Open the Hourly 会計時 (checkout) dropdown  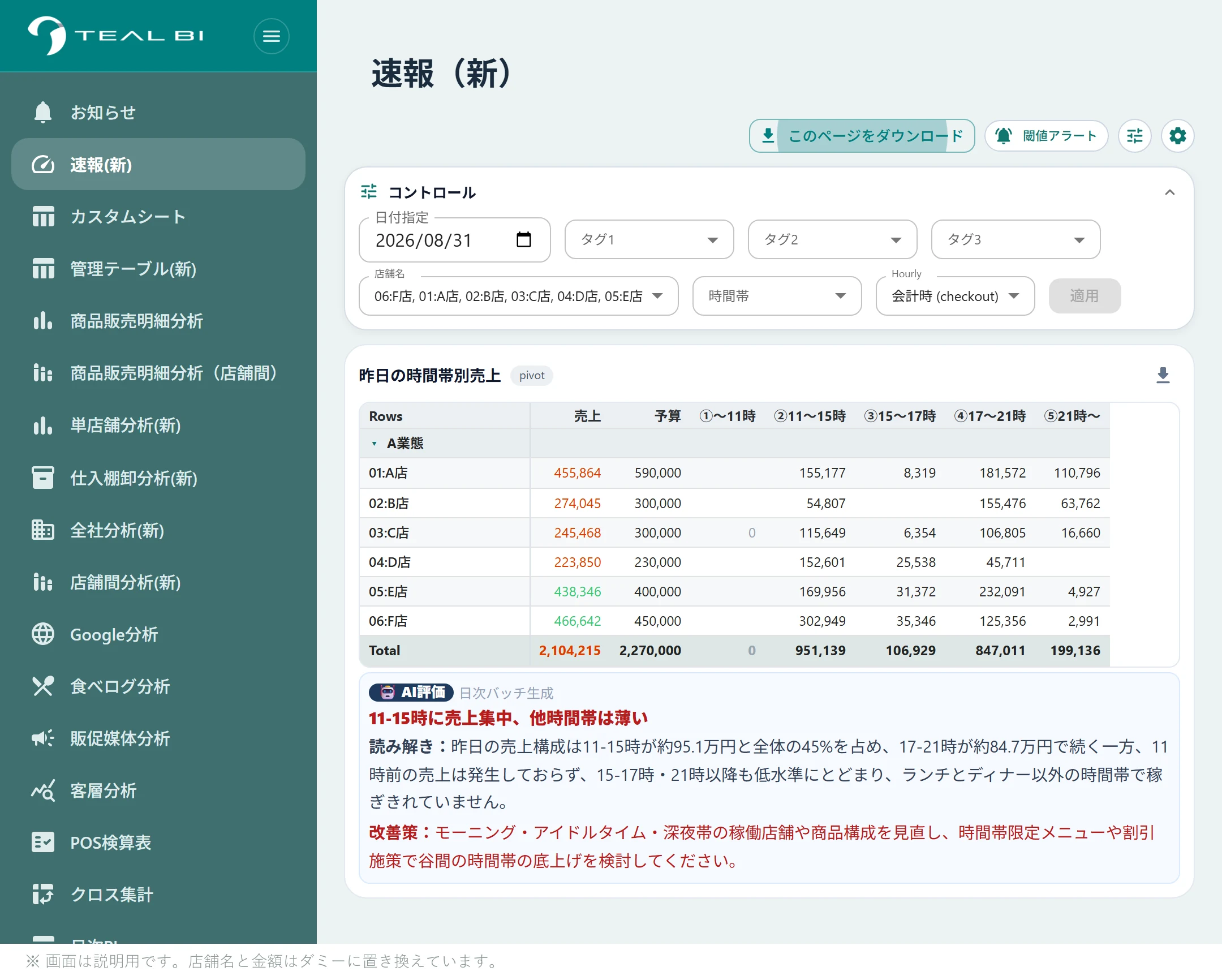tap(955, 296)
